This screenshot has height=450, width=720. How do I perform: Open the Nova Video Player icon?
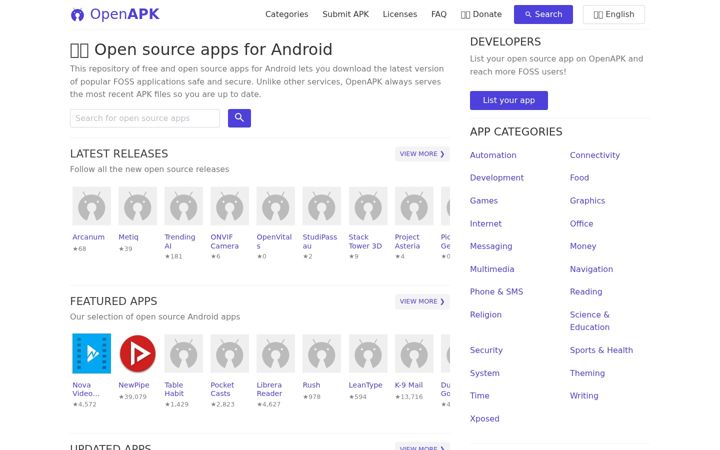pyautogui.click(x=91, y=354)
